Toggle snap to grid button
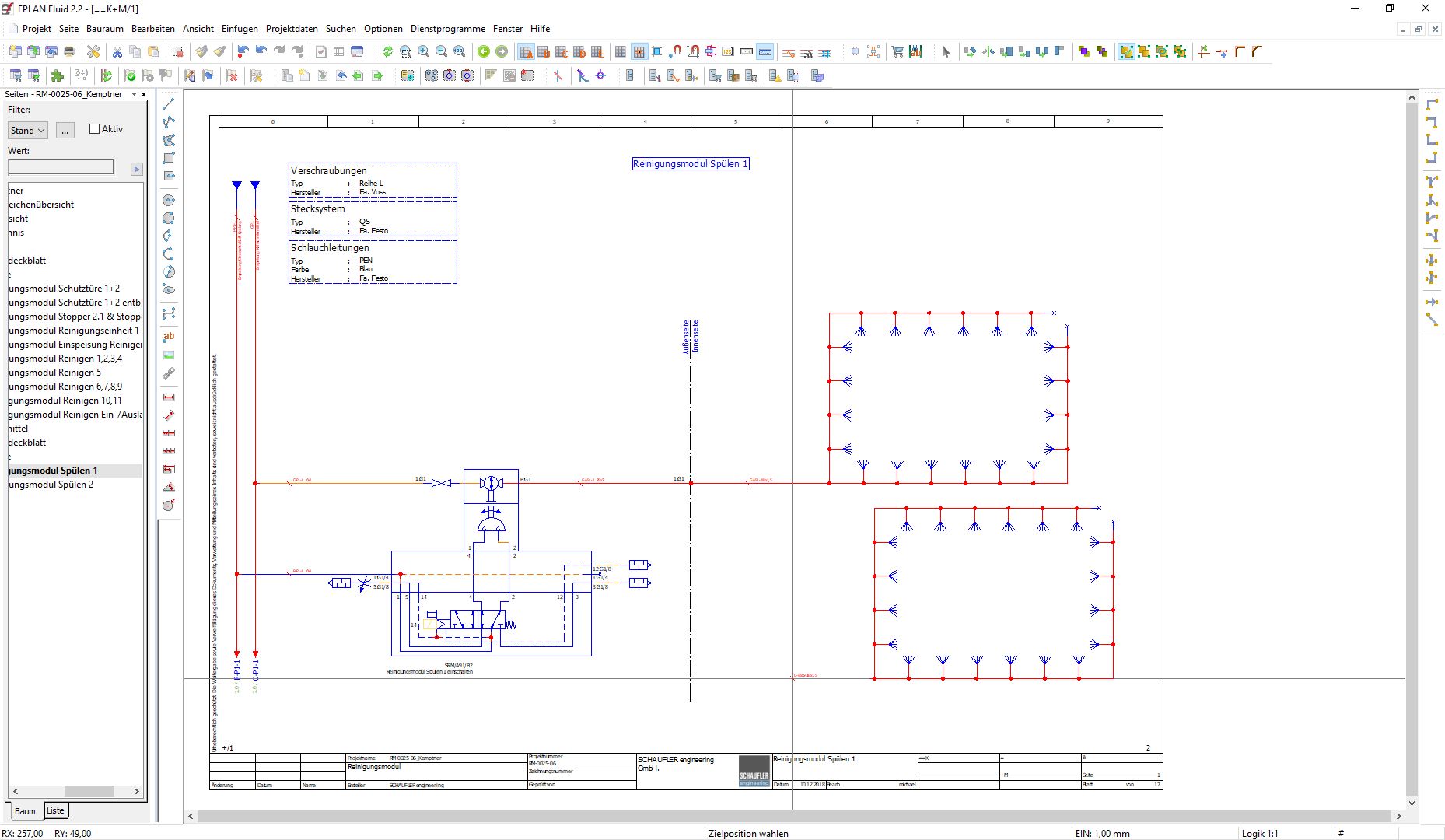The image size is (1445, 840). click(x=639, y=52)
